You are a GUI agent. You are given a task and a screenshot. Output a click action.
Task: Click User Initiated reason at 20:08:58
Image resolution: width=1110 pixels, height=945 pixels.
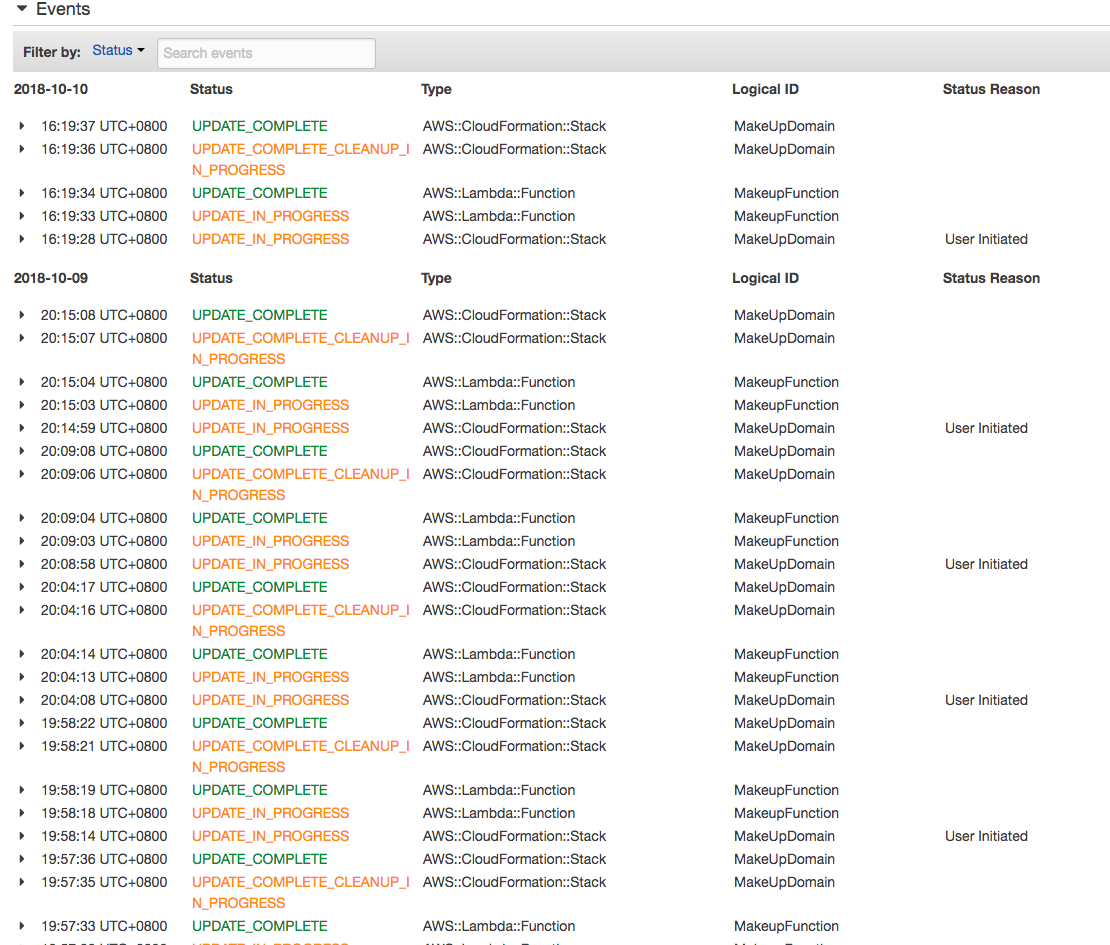click(986, 564)
